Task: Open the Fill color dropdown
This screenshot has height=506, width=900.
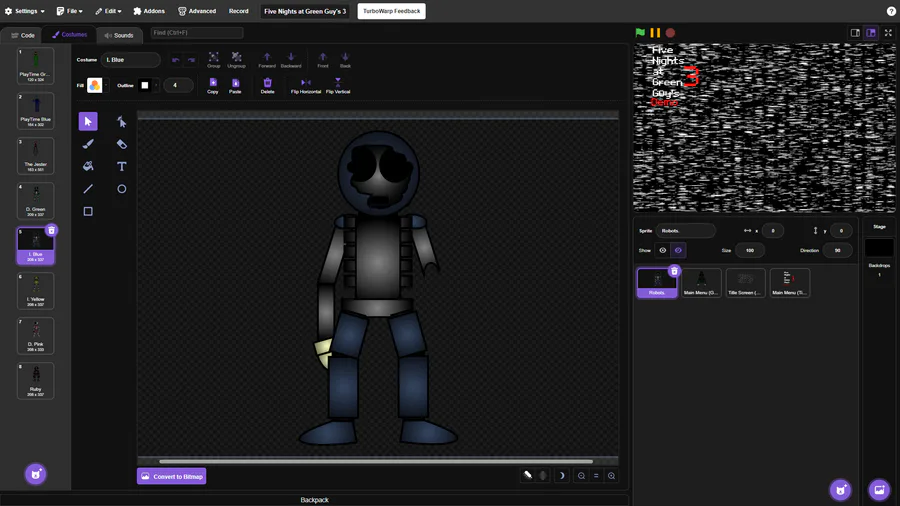Action: 95,86
